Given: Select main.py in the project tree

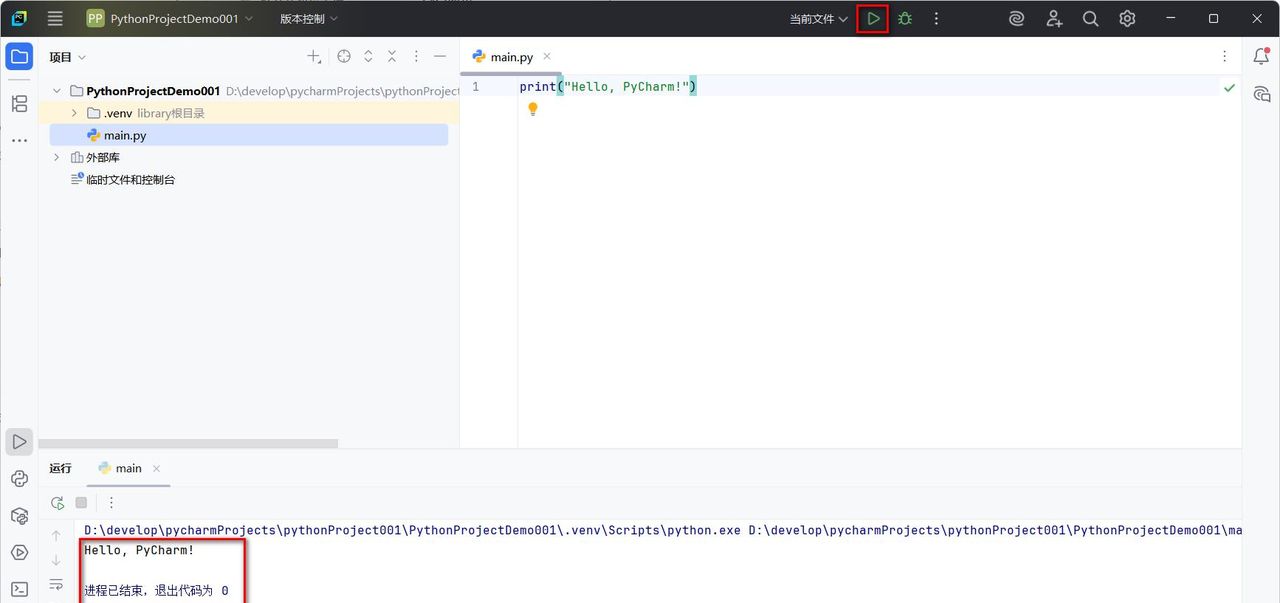Looking at the screenshot, I should pos(125,135).
